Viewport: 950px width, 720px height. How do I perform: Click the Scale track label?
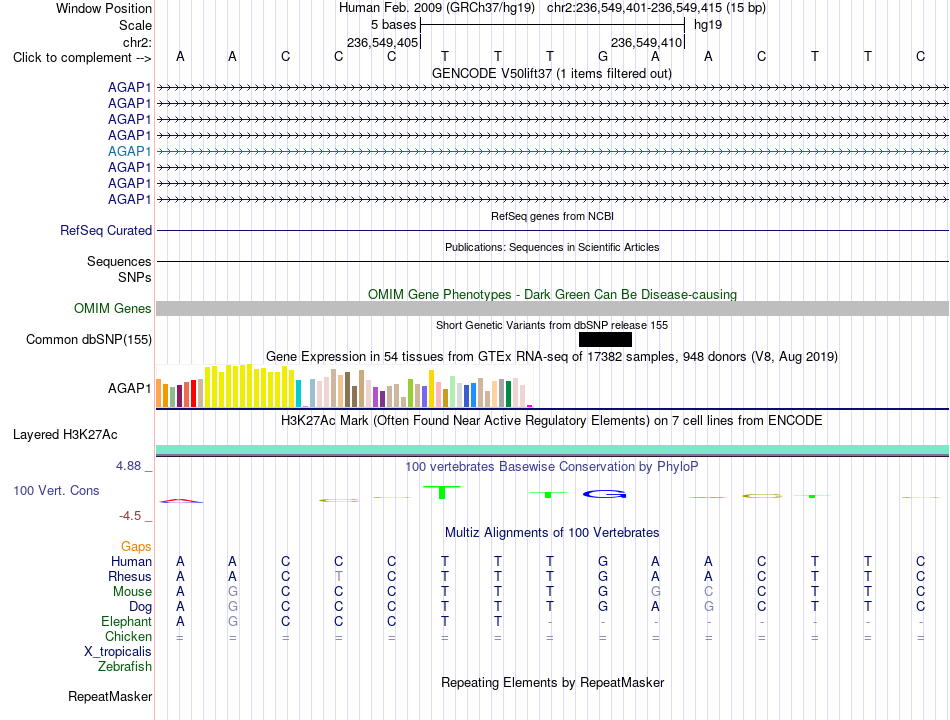coord(135,25)
